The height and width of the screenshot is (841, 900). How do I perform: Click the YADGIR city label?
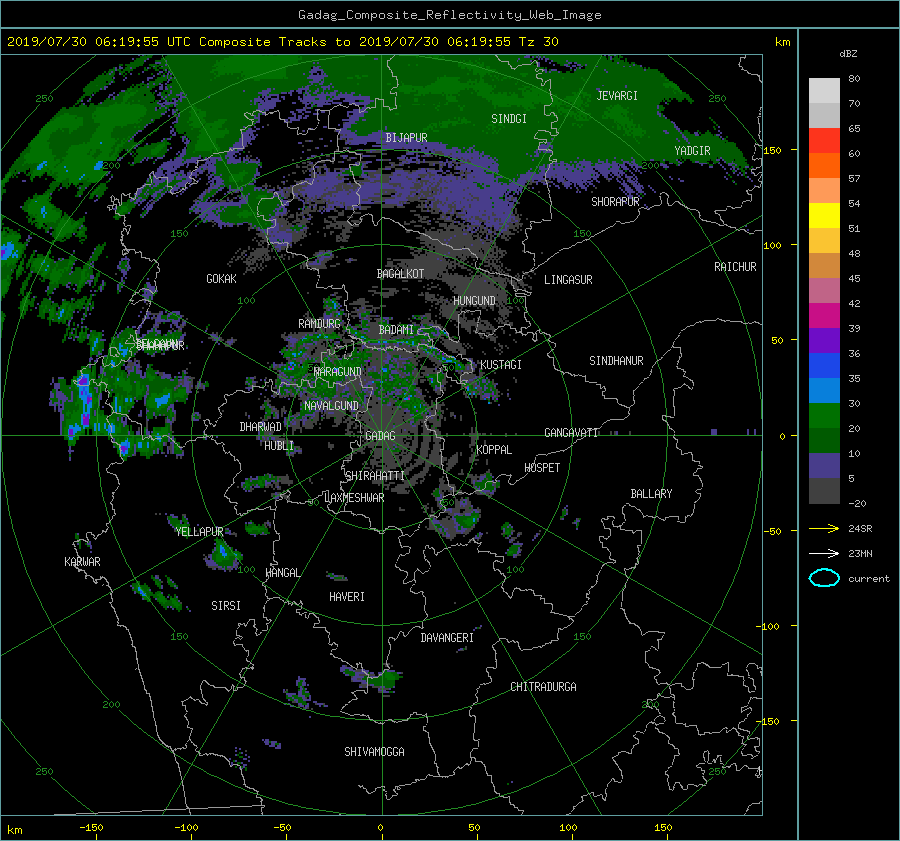point(692,151)
